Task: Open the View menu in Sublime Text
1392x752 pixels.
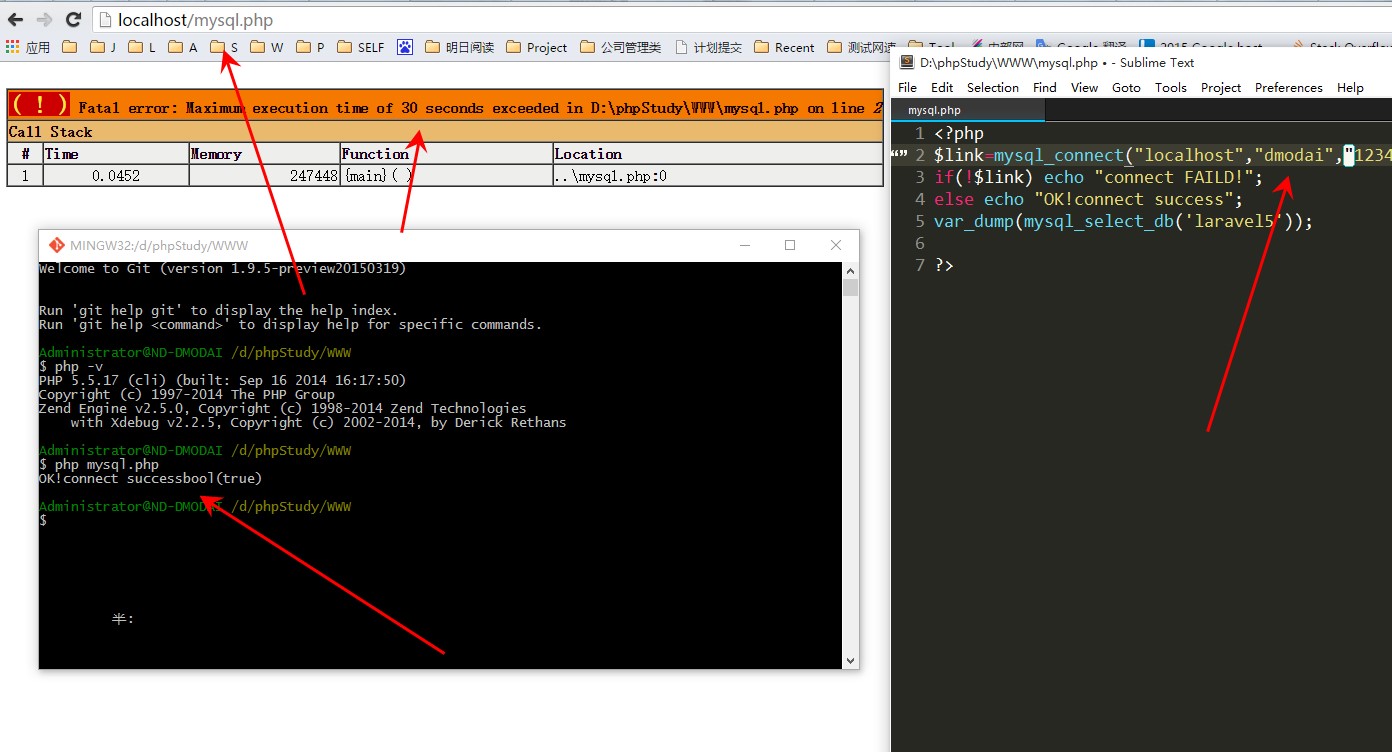Action: 1084,87
